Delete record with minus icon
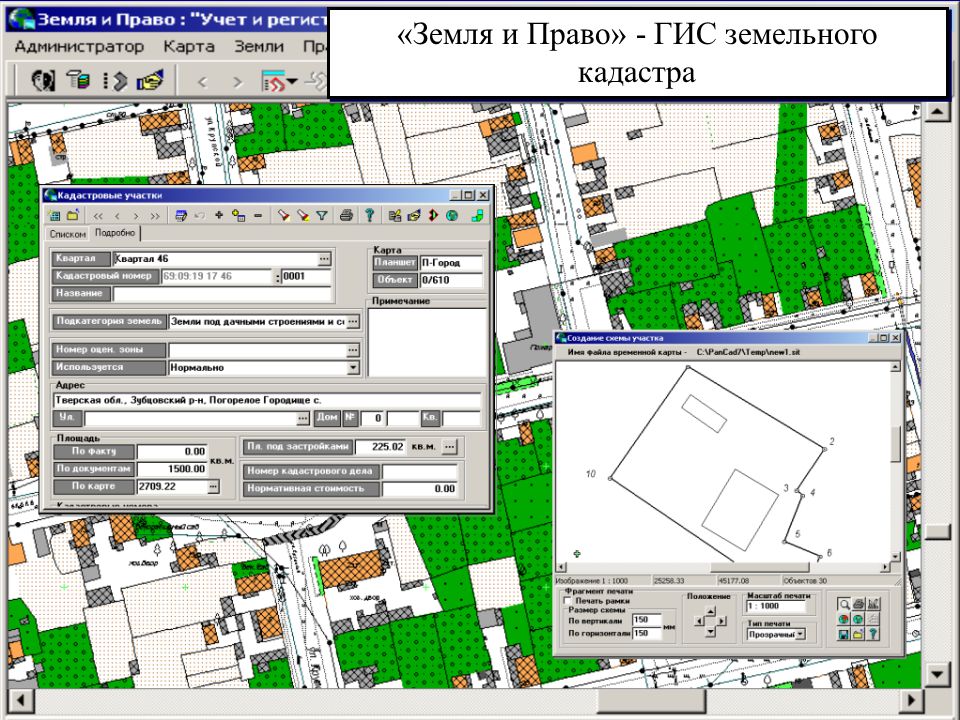The height and width of the screenshot is (720, 960). (258, 216)
